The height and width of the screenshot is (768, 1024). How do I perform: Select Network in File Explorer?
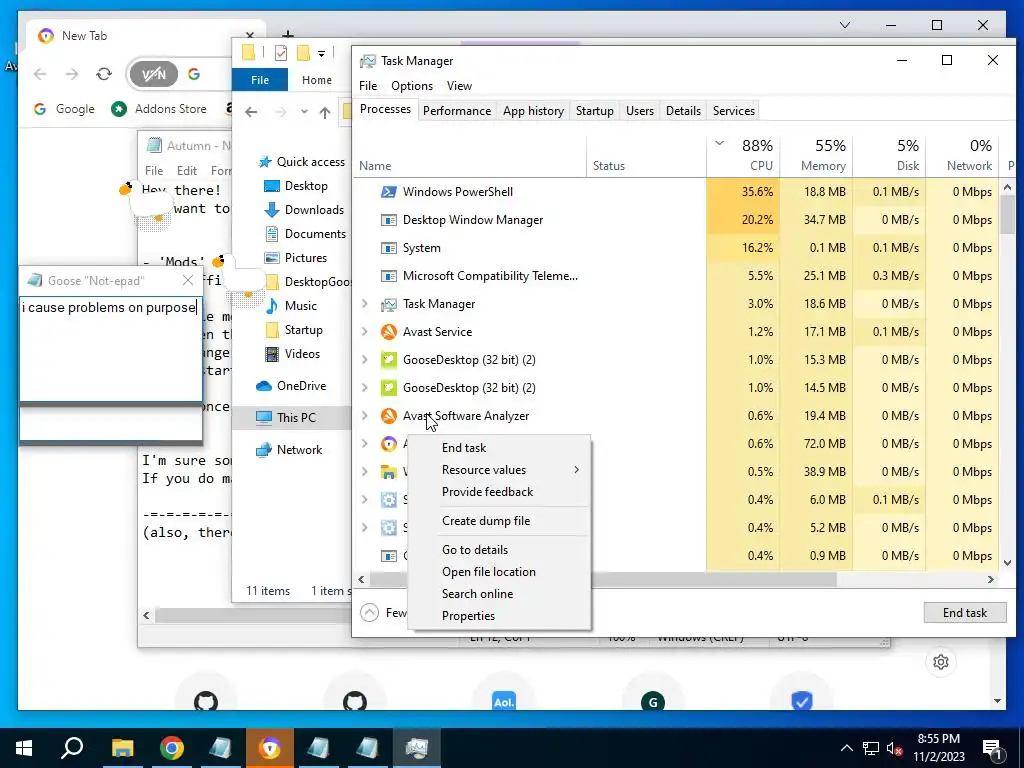289,450
